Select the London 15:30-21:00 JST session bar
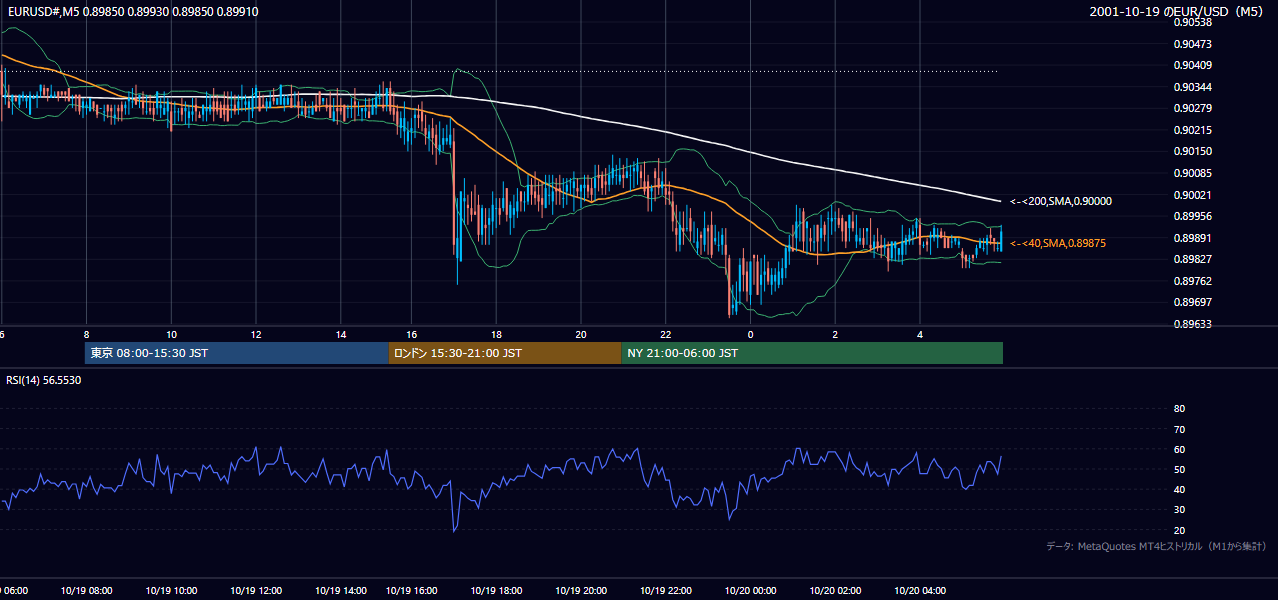1278x600 pixels. tap(505, 353)
